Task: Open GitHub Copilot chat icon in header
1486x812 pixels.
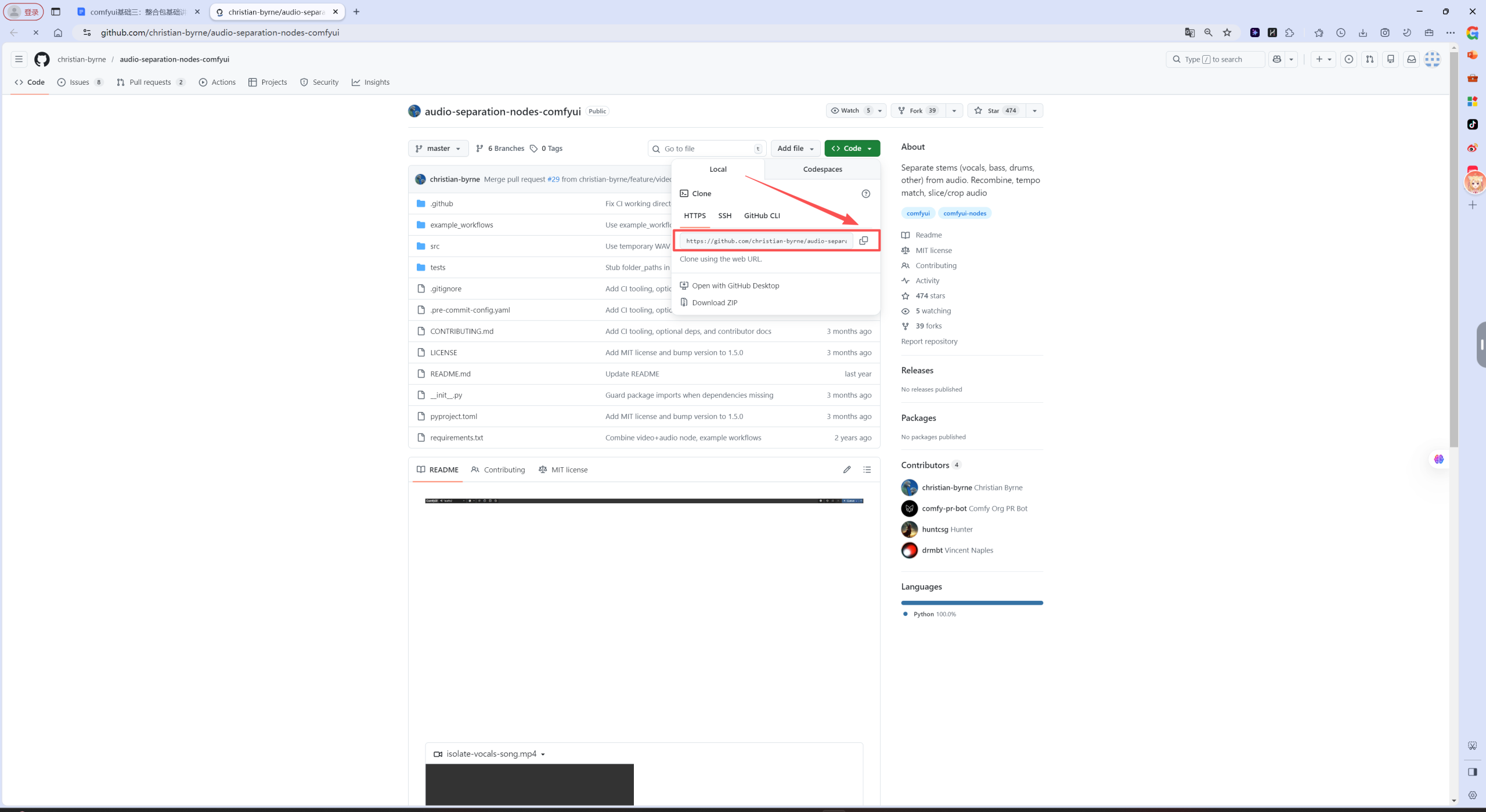Action: point(1276,59)
